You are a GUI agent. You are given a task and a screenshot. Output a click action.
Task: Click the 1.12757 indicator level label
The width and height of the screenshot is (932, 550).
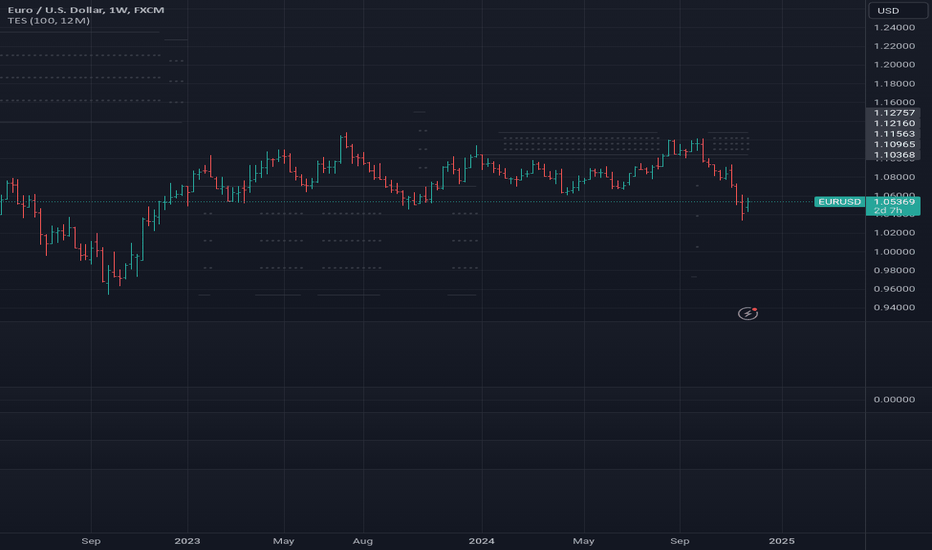pos(894,113)
